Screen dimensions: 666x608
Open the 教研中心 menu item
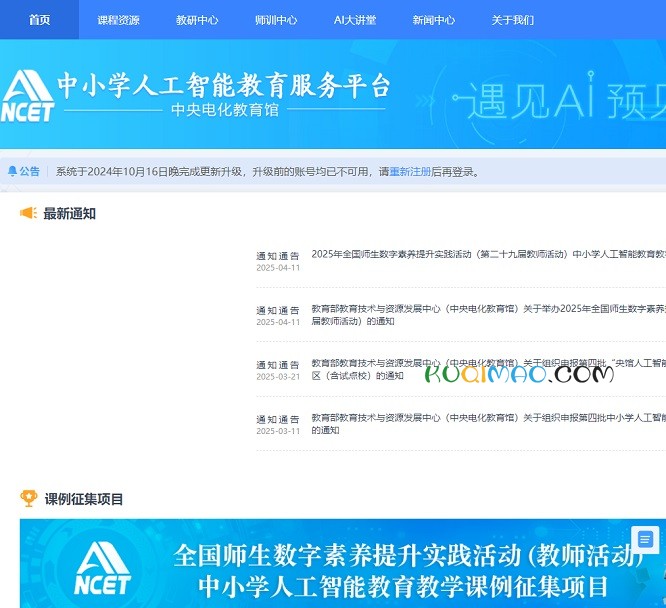click(197, 20)
